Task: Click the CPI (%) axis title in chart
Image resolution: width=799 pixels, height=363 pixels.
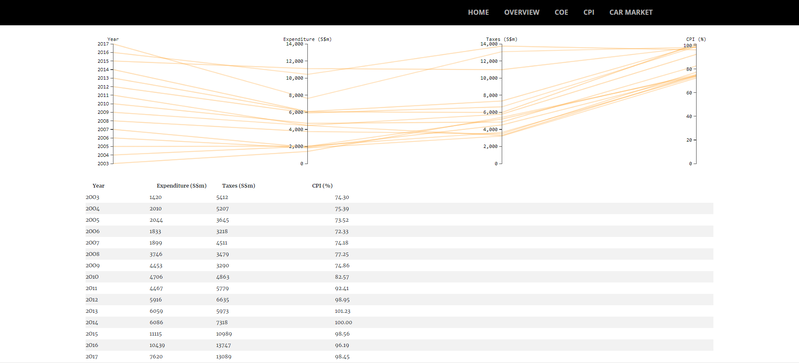Action: (x=696, y=39)
